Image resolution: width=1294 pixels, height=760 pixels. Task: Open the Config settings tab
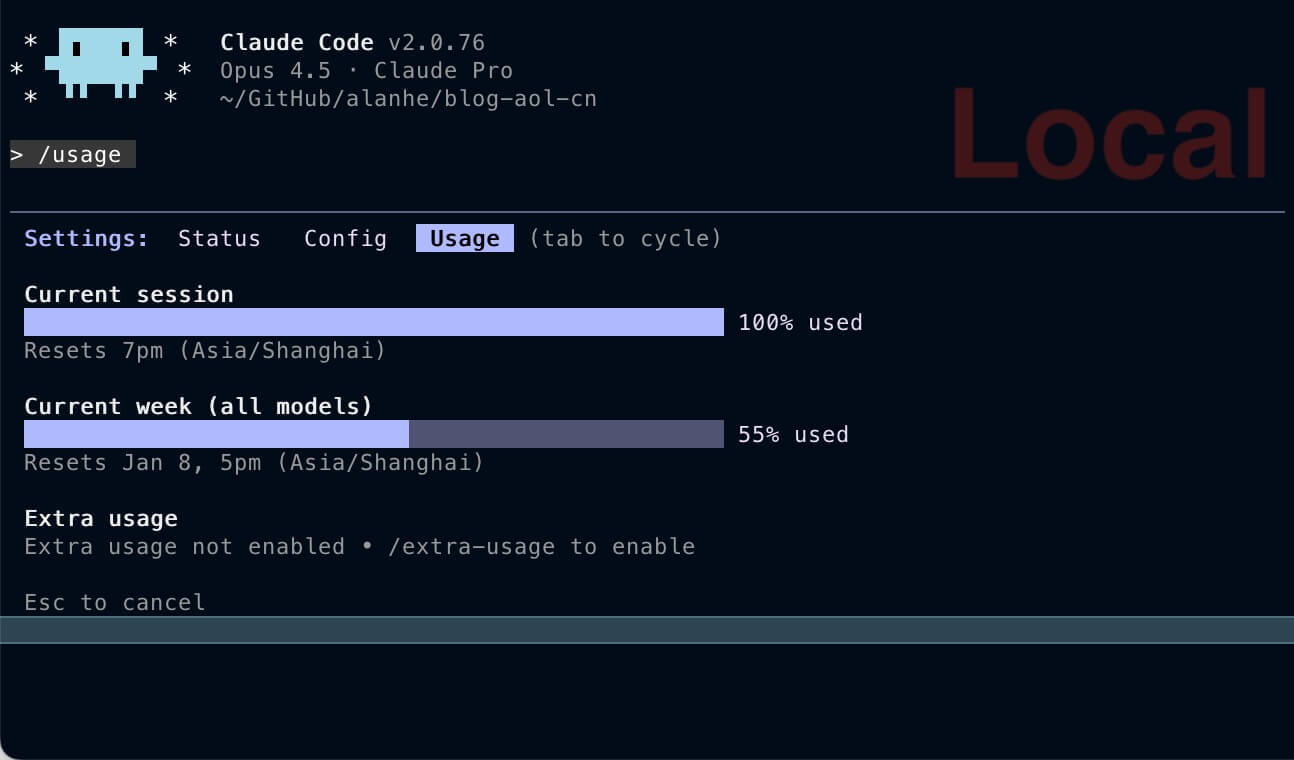coord(345,239)
